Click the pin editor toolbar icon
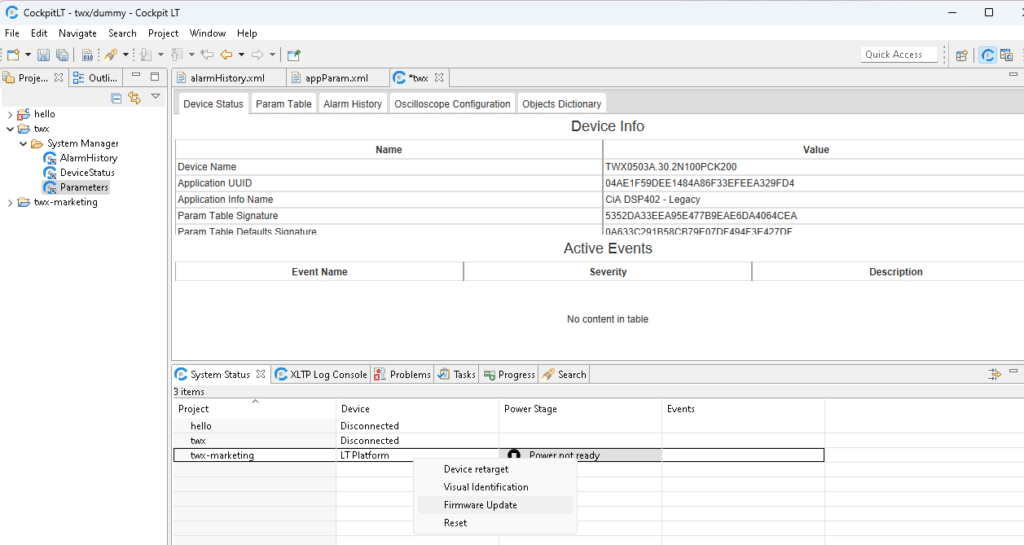Screen dimensions: 1024x545 (x=294, y=55)
